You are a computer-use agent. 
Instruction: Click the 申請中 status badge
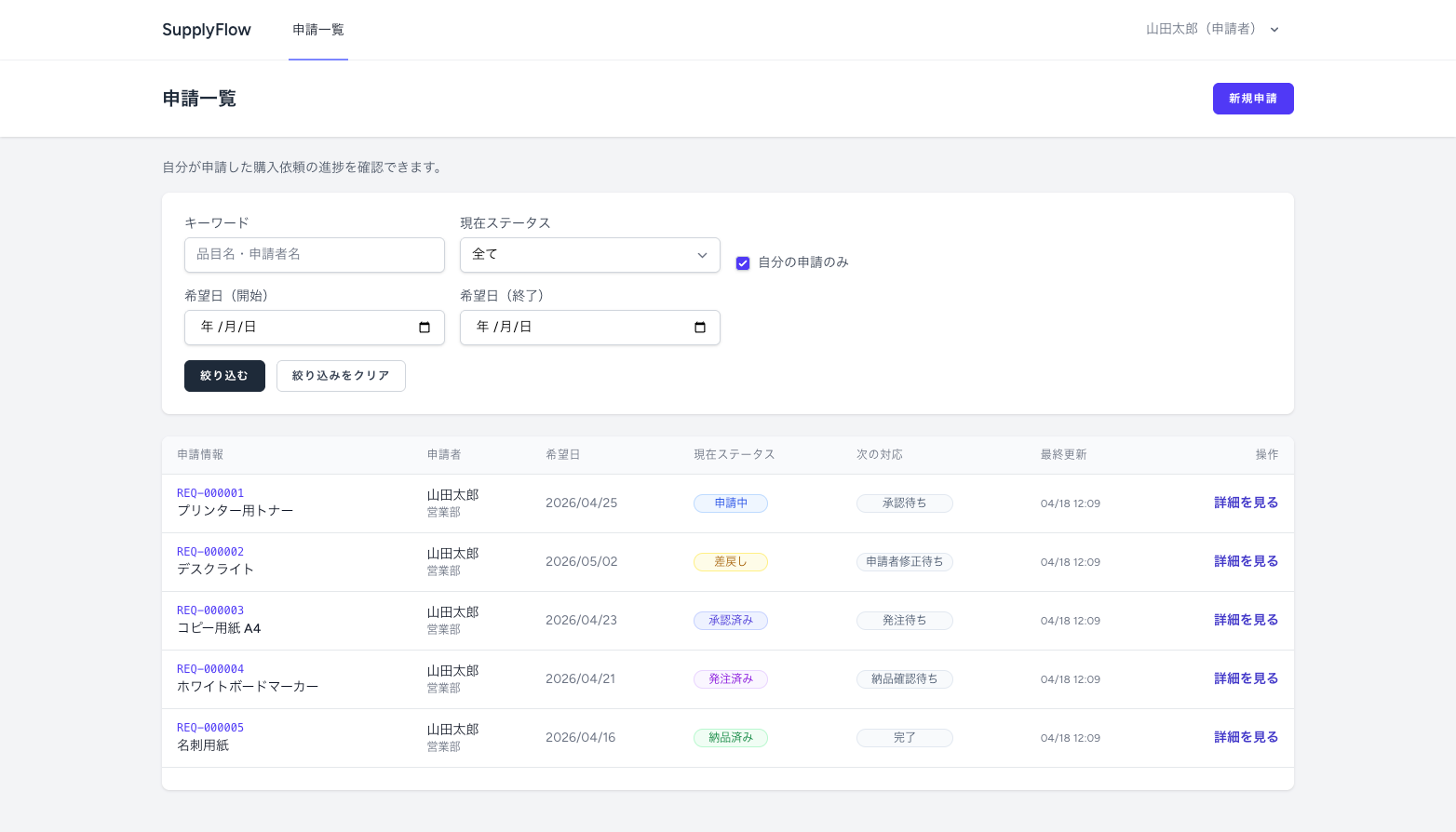pyautogui.click(x=731, y=503)
